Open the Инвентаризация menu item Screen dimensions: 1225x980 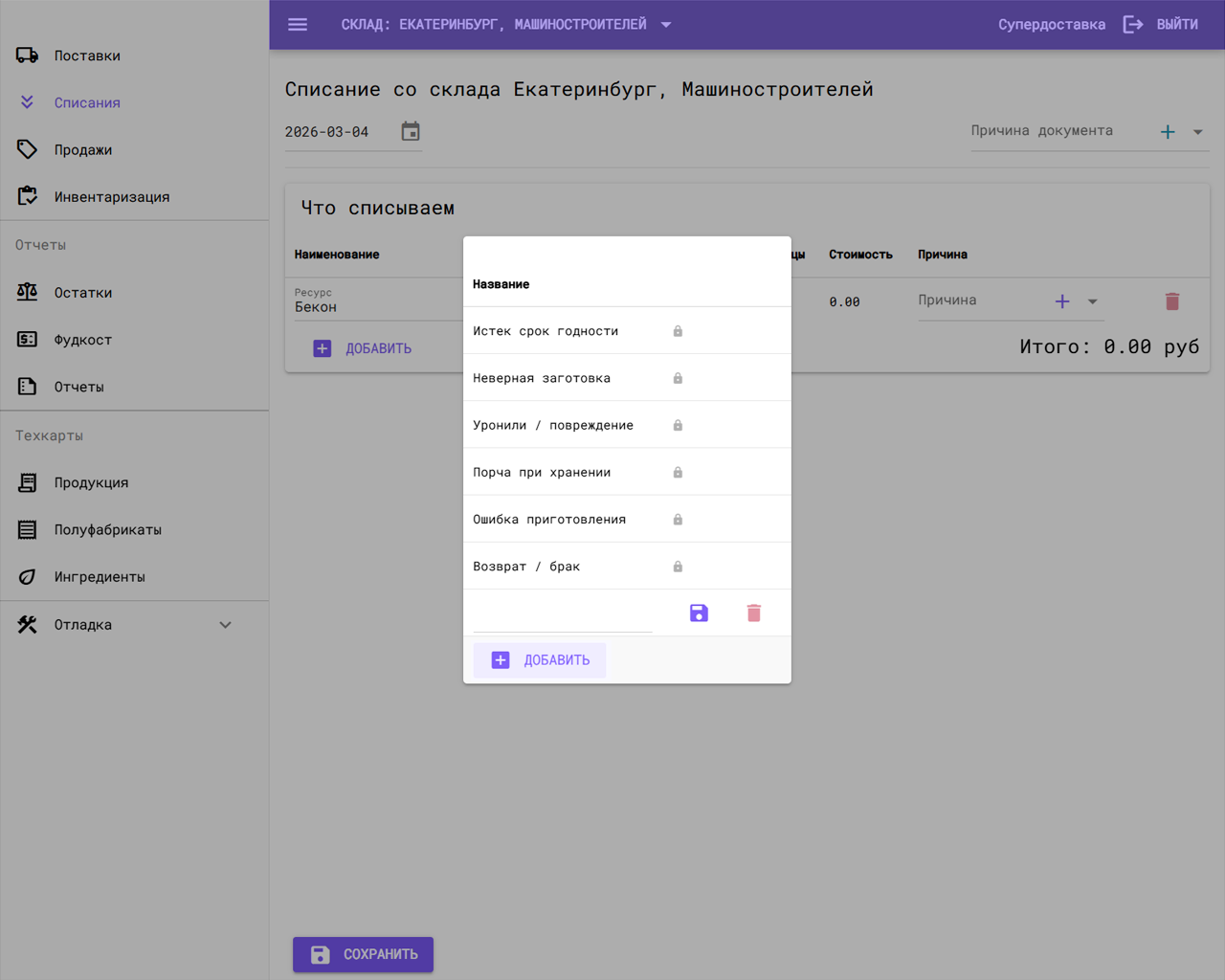pyautogui.click(x=111, y=197)
